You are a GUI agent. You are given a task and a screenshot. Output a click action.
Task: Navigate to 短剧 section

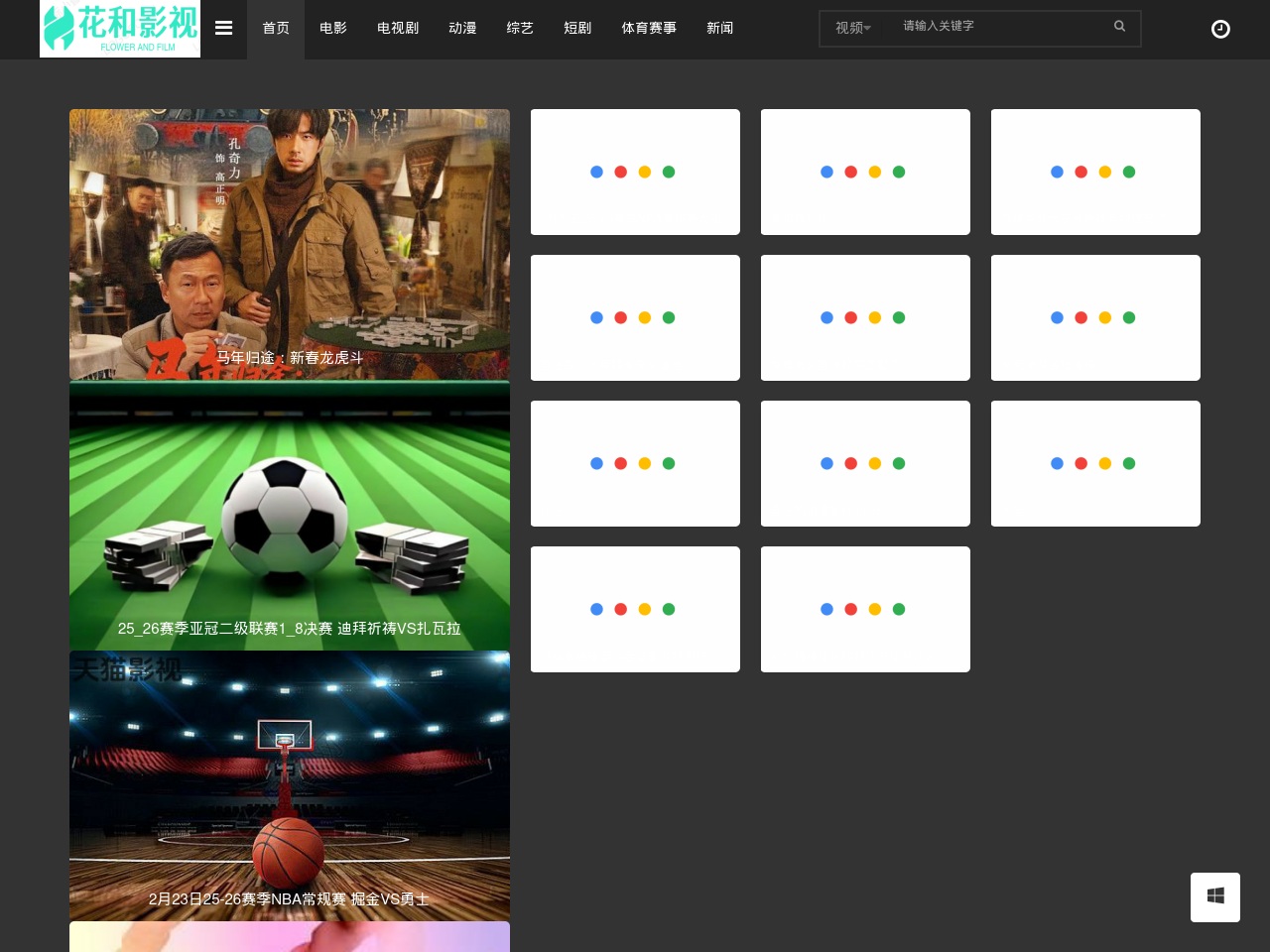coord(577,29)
